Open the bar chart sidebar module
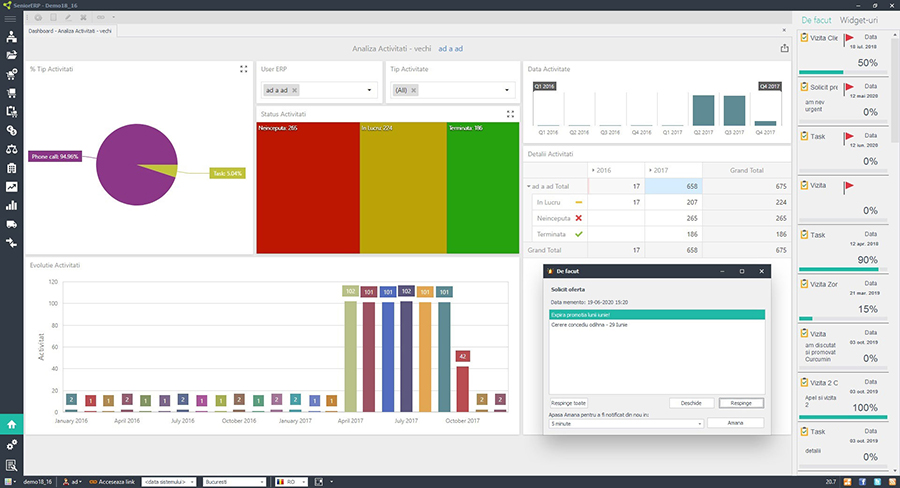This screenshot has height=488, width=900. click(x=11, y=206)
